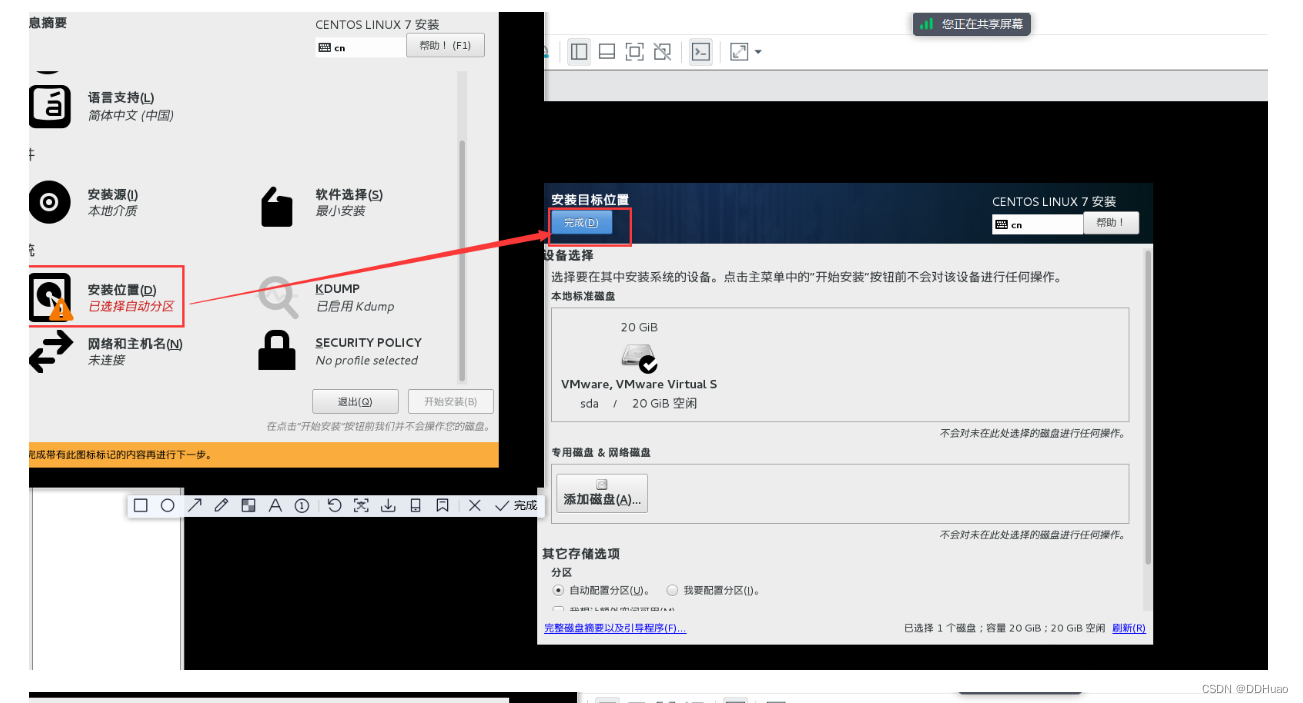Viewport: 1303px width, 703px height.
Task: Select 我要配置分区(I) radio option
Action: coord(714,590)
